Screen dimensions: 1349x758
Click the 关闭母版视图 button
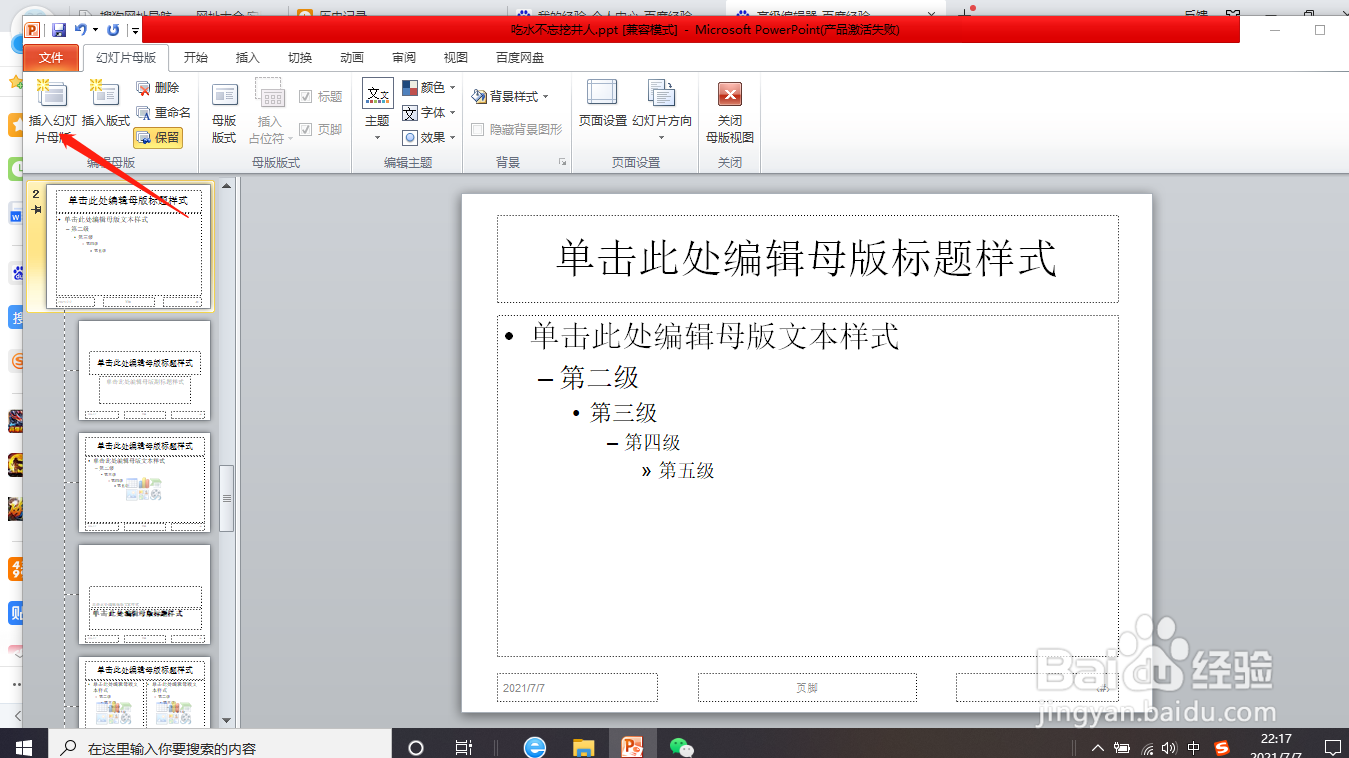[x=729, y=110]
